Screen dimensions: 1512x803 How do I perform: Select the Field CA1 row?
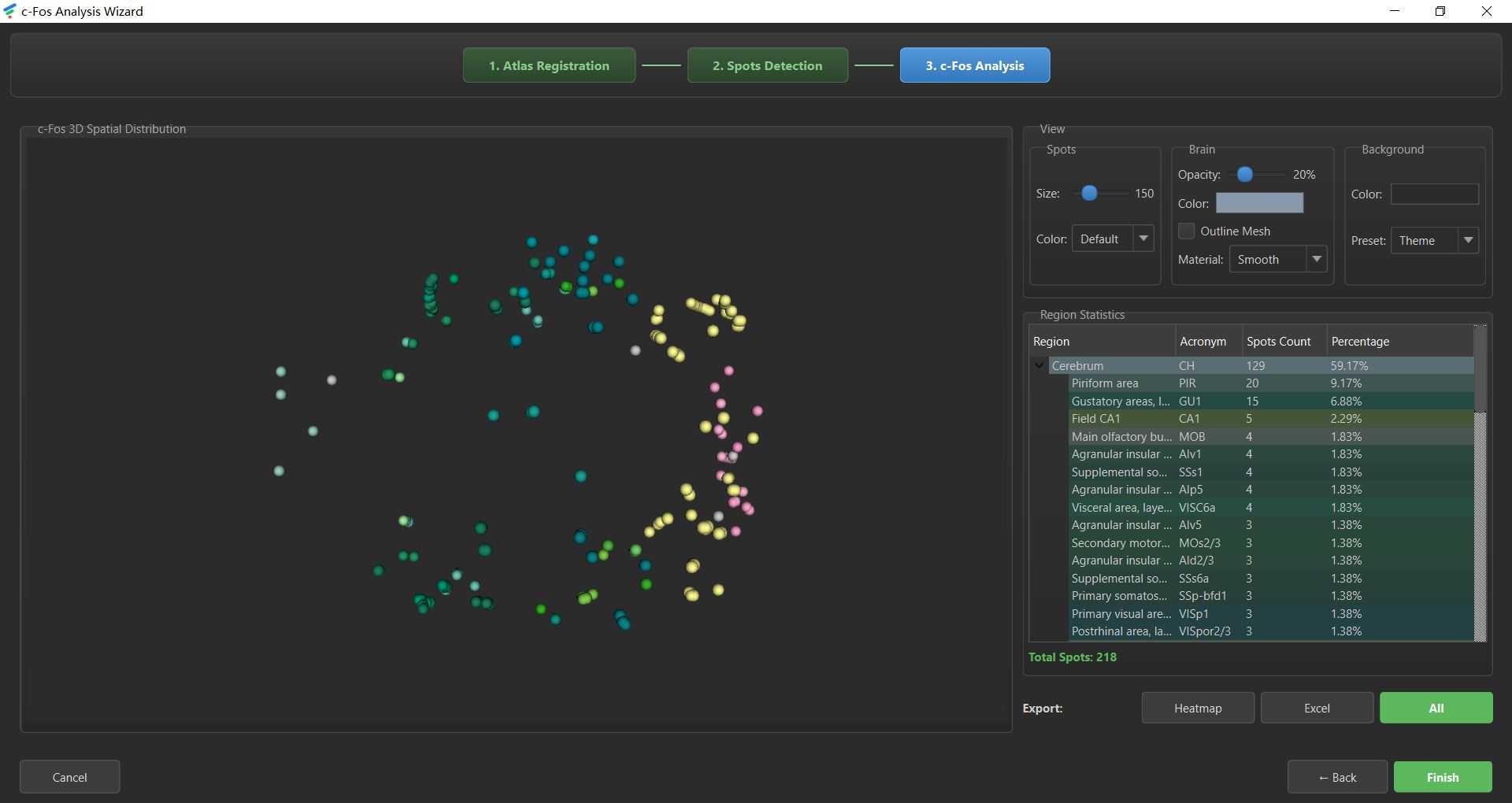1271,419
